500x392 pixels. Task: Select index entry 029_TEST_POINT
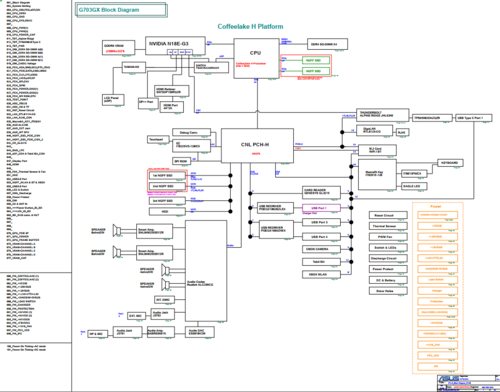17,100
